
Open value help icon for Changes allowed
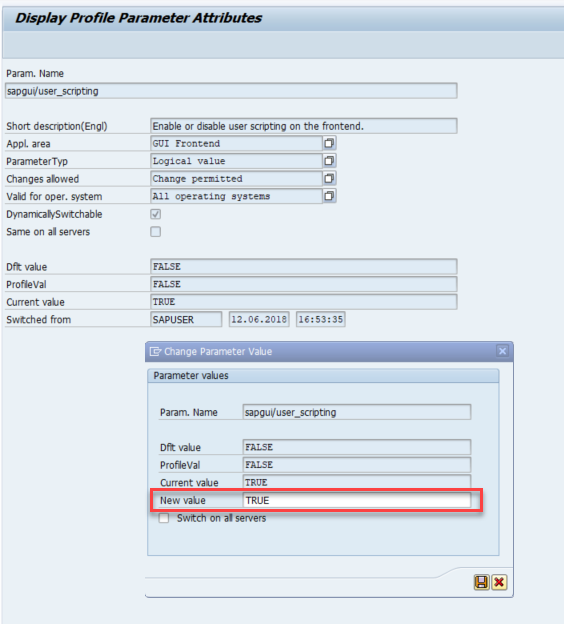(x=329, y=178)
